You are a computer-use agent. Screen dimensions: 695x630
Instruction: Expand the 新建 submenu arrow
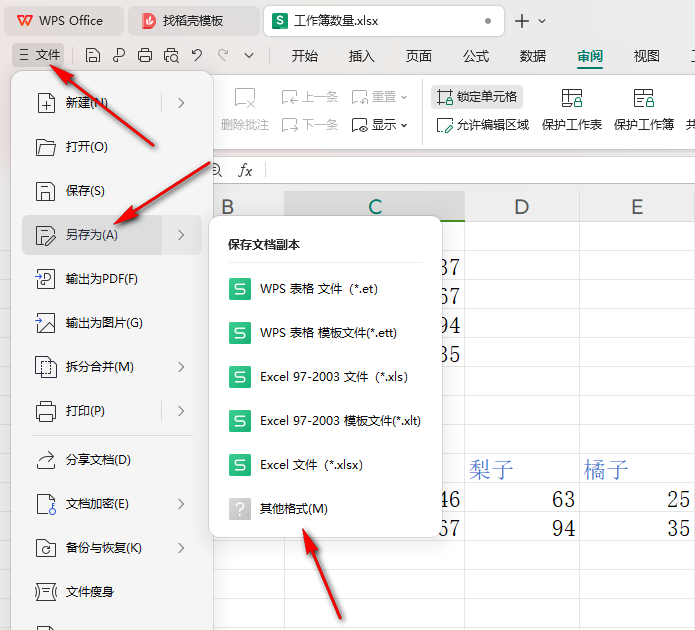pyautogui.click(x=181, y=103)
